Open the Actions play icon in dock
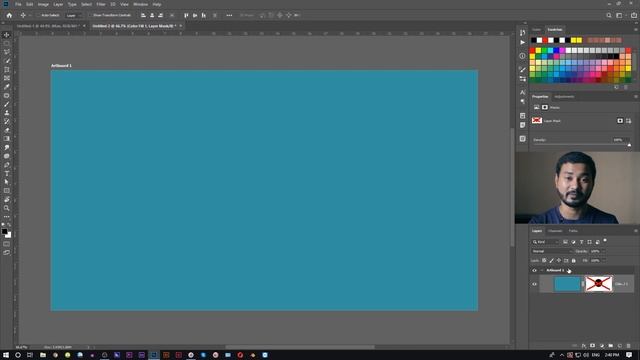Viewport: 640px width, 360px height. point(522,42)
